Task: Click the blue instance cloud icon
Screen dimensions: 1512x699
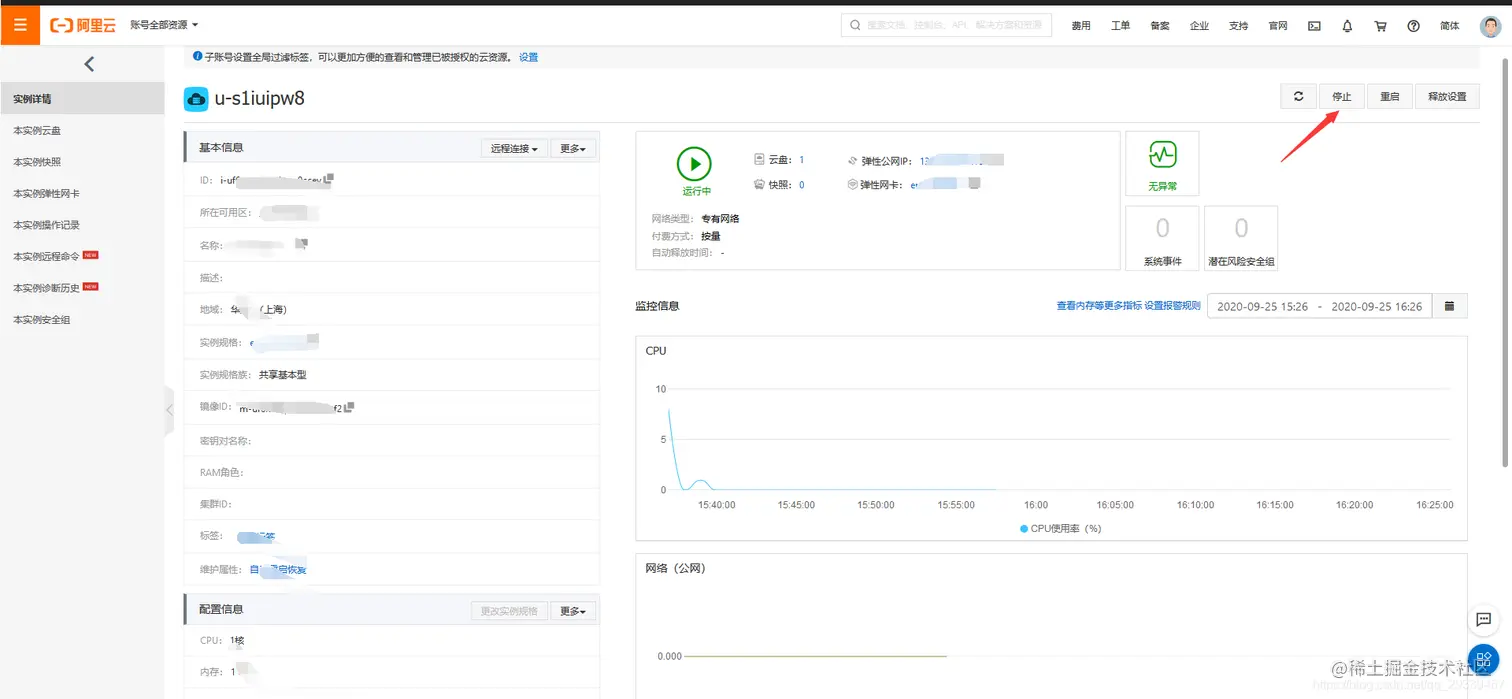Action: click(x=196, y=99)
